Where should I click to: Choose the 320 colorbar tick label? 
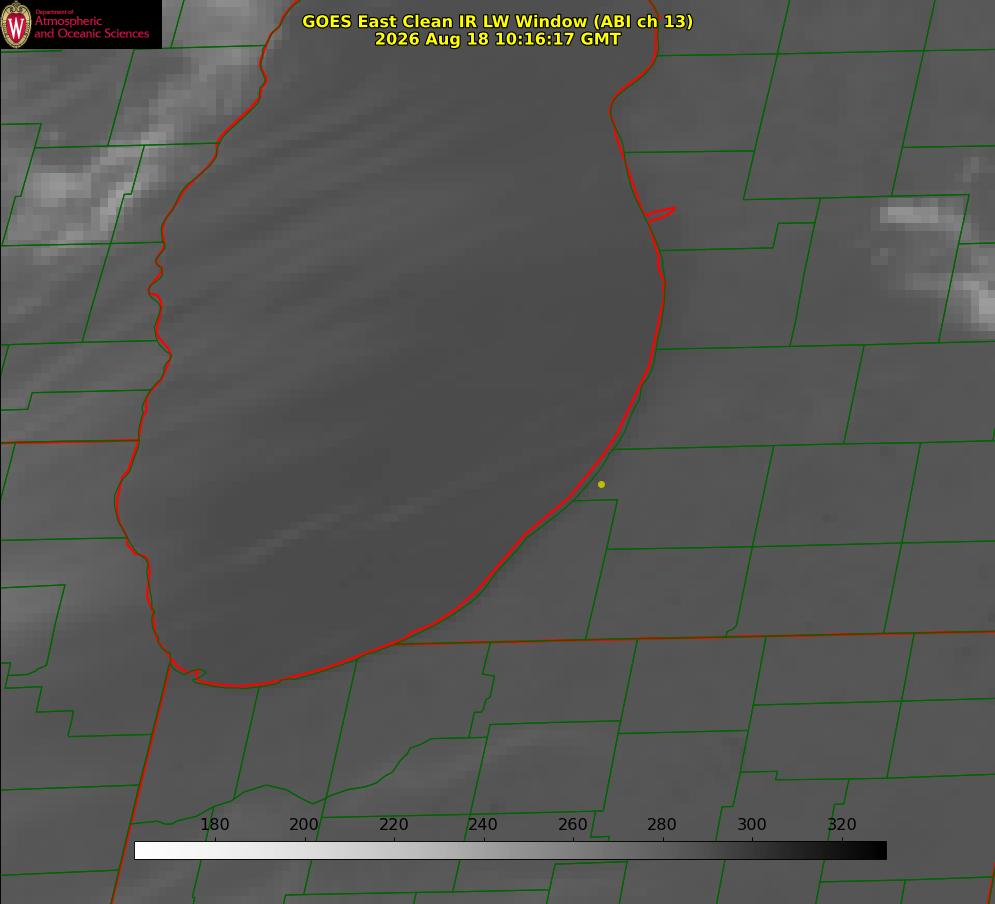click(842, 824)
